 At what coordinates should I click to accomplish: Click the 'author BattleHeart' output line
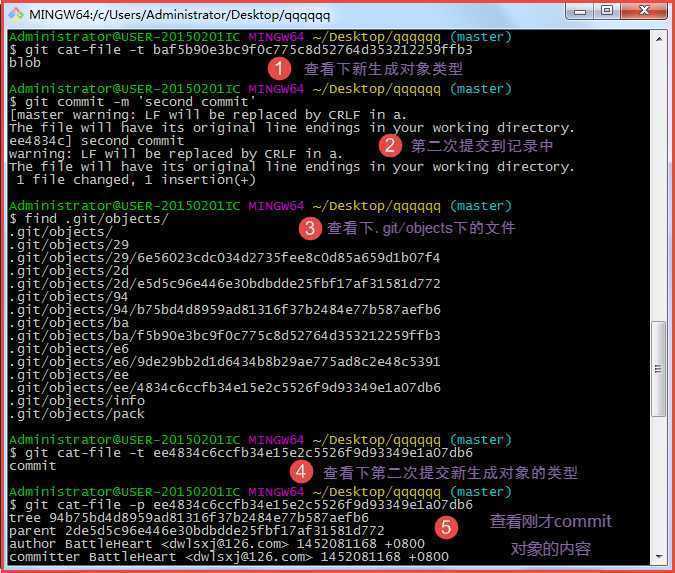click(217, 544)
